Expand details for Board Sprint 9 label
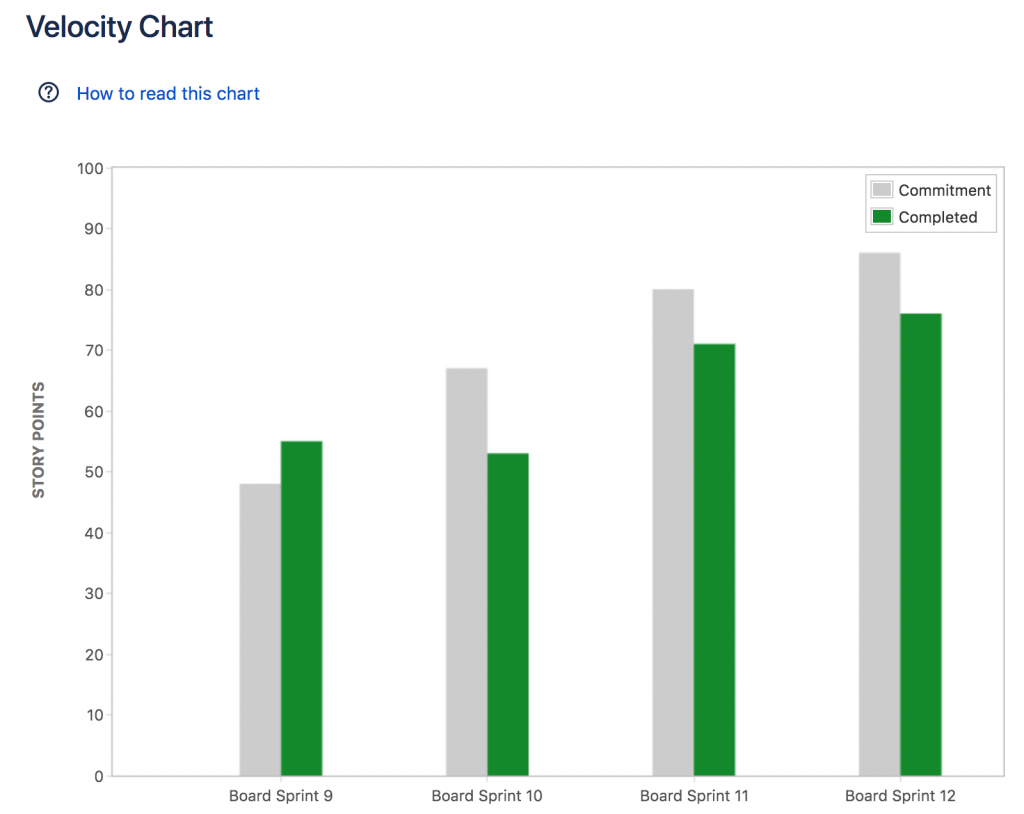Screen dimensions: 1024x814 [x=280, y=795]
